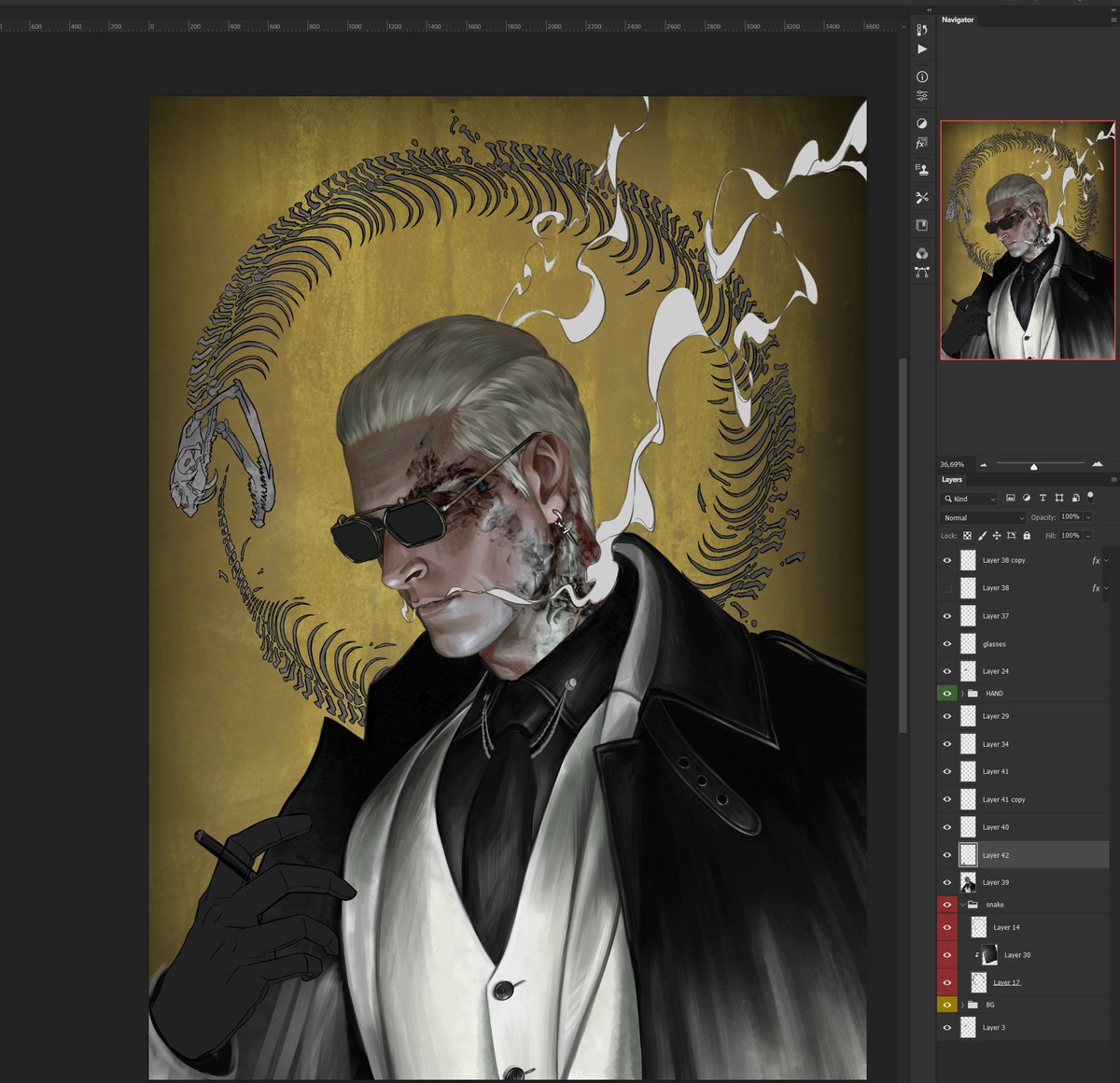Open the Actions panel play icon
Image resolution: width=1120 pixels, height=1083 pixels.
[922, 49]
